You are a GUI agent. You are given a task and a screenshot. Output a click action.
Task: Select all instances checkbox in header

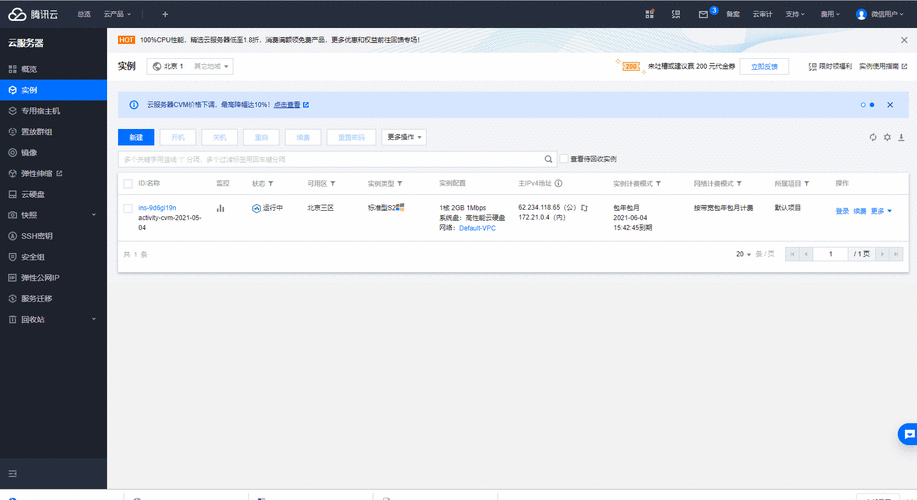click(128, 184)
